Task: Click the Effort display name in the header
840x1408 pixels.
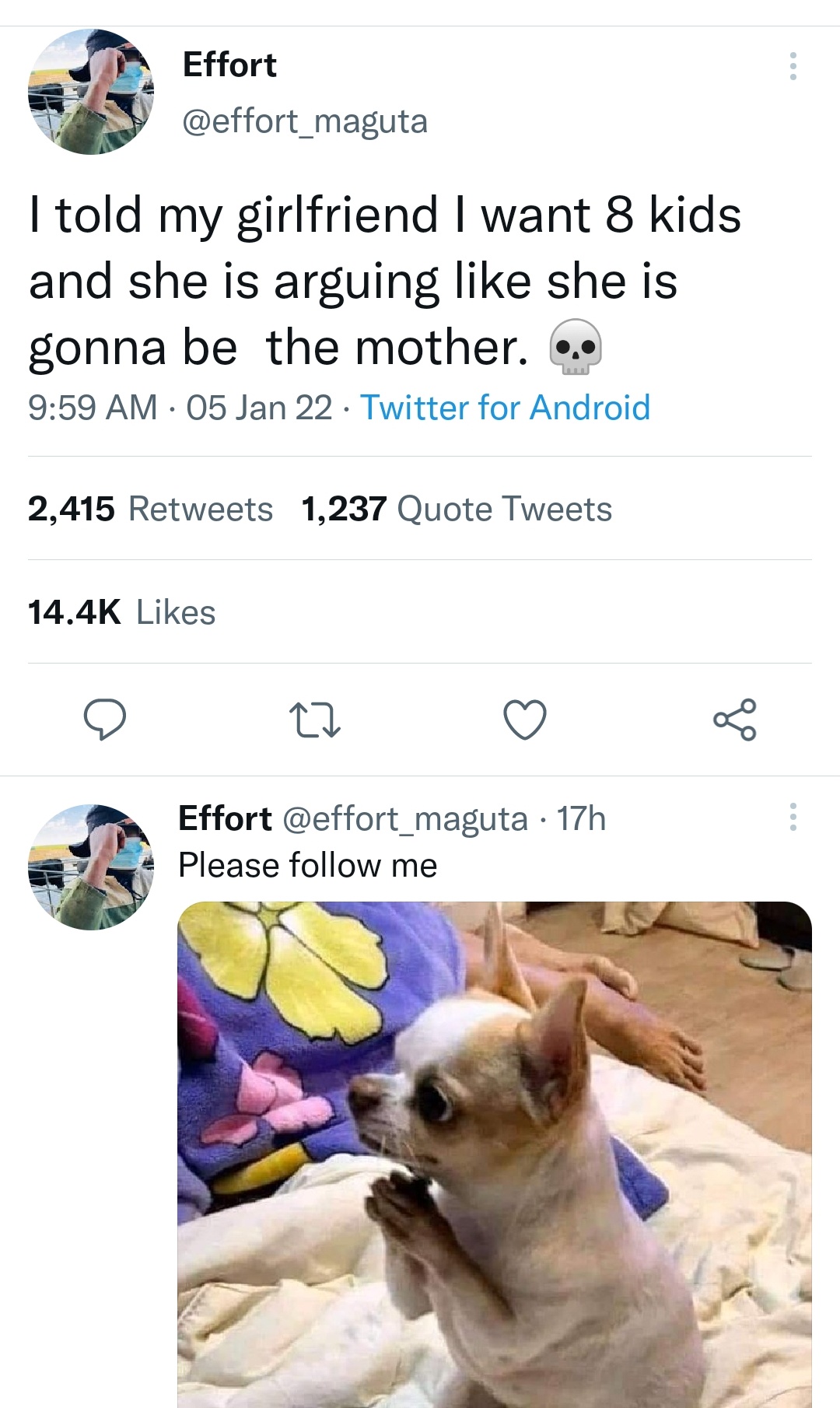Action: [229, 65]
